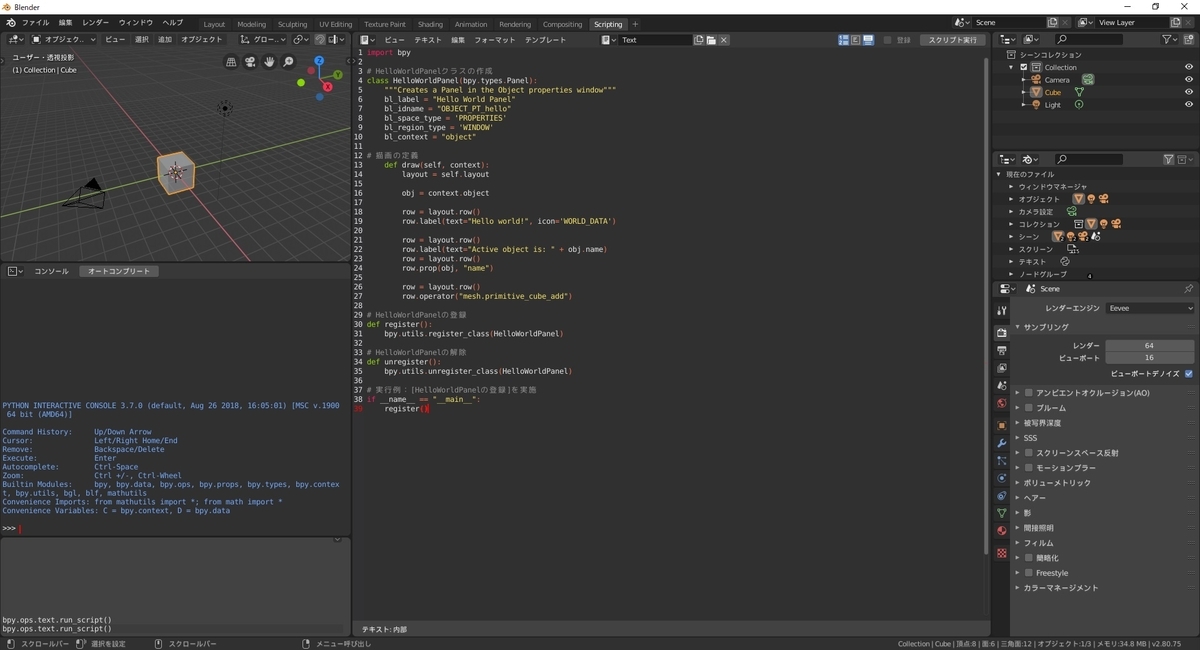1200x650 pixels.
Task: Toggle syntax highlighting in text editor
Action: [868, 40]
